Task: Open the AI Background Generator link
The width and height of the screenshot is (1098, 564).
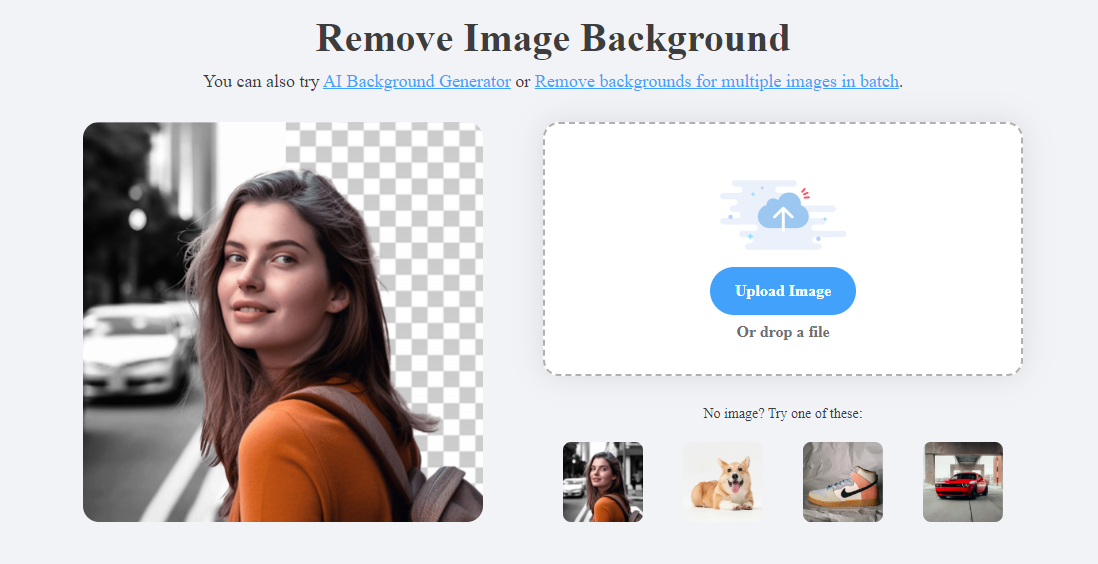Action: pyautogui.click(x=417, y=81)
